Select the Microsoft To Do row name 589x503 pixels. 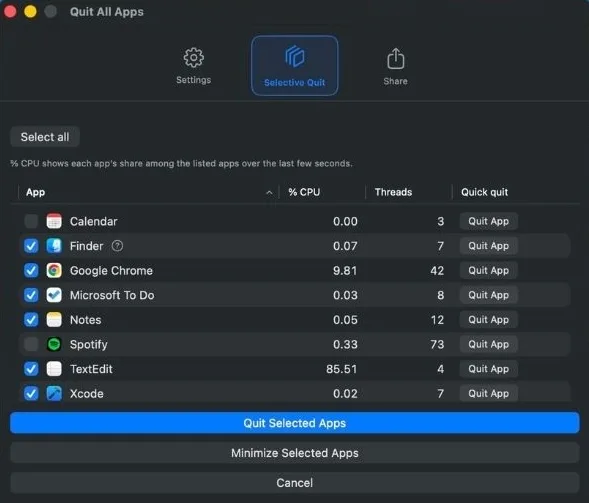(112, 295)
